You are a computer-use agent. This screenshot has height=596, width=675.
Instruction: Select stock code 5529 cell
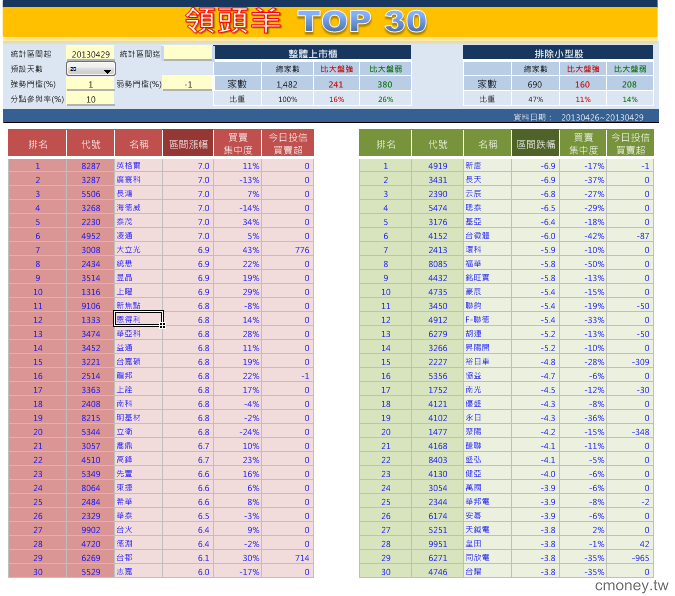90,572
